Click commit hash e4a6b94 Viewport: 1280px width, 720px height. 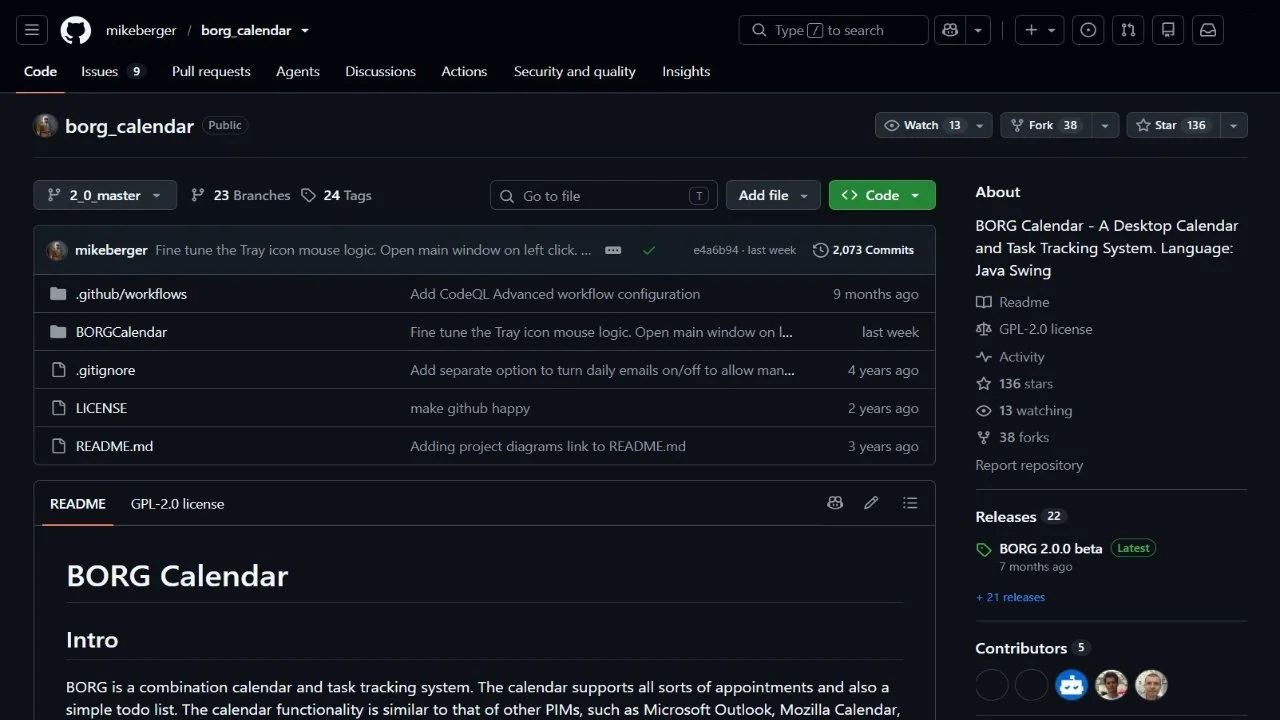pos(716,250)
